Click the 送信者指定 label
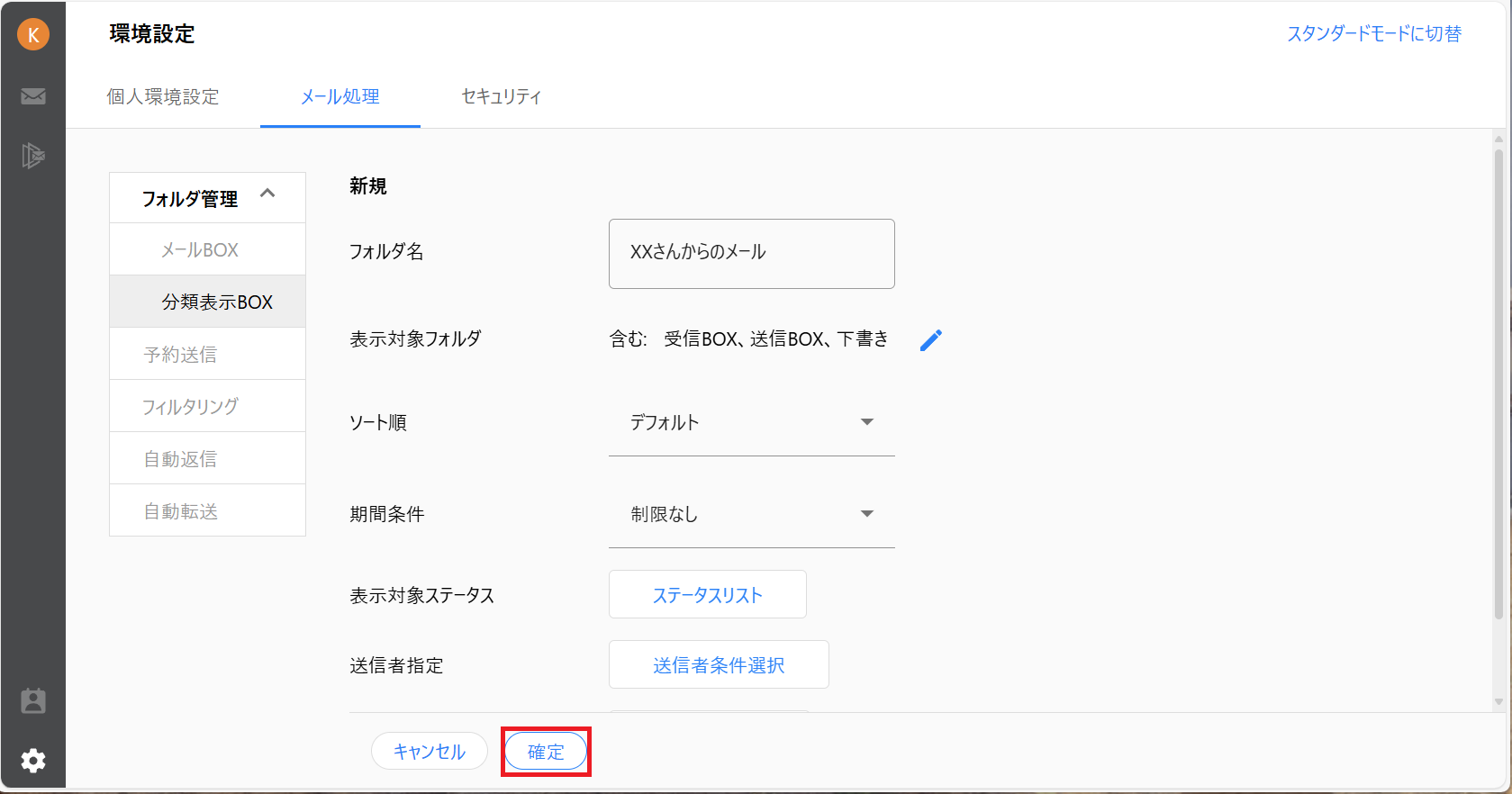Image resolution: width=1512 pixels, height=794 pixels. tap(396, 665)
